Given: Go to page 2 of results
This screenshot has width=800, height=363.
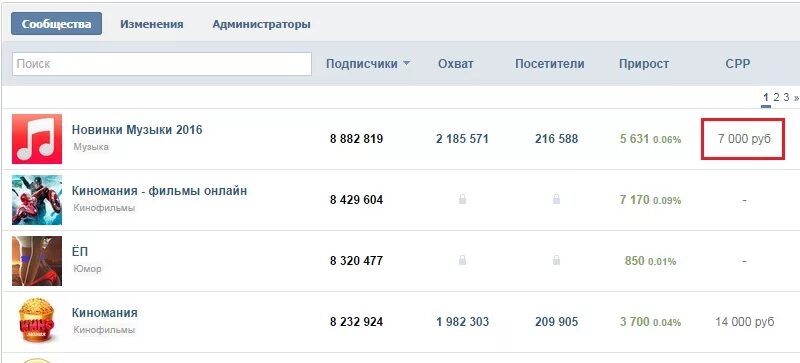Looking at the screenshot, I should (x=776, y=98).
